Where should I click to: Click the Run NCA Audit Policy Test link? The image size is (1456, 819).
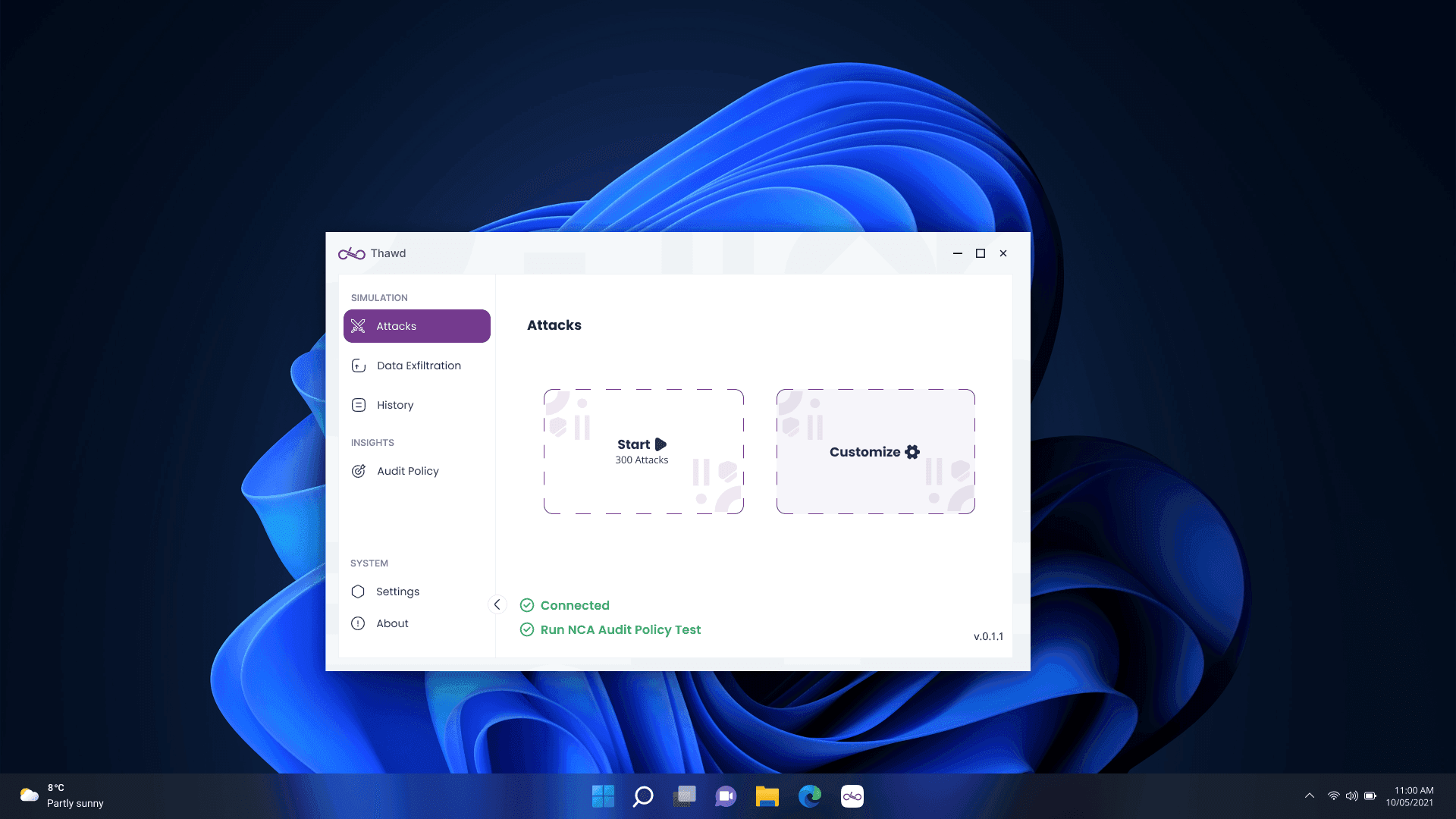click(620, 629)
